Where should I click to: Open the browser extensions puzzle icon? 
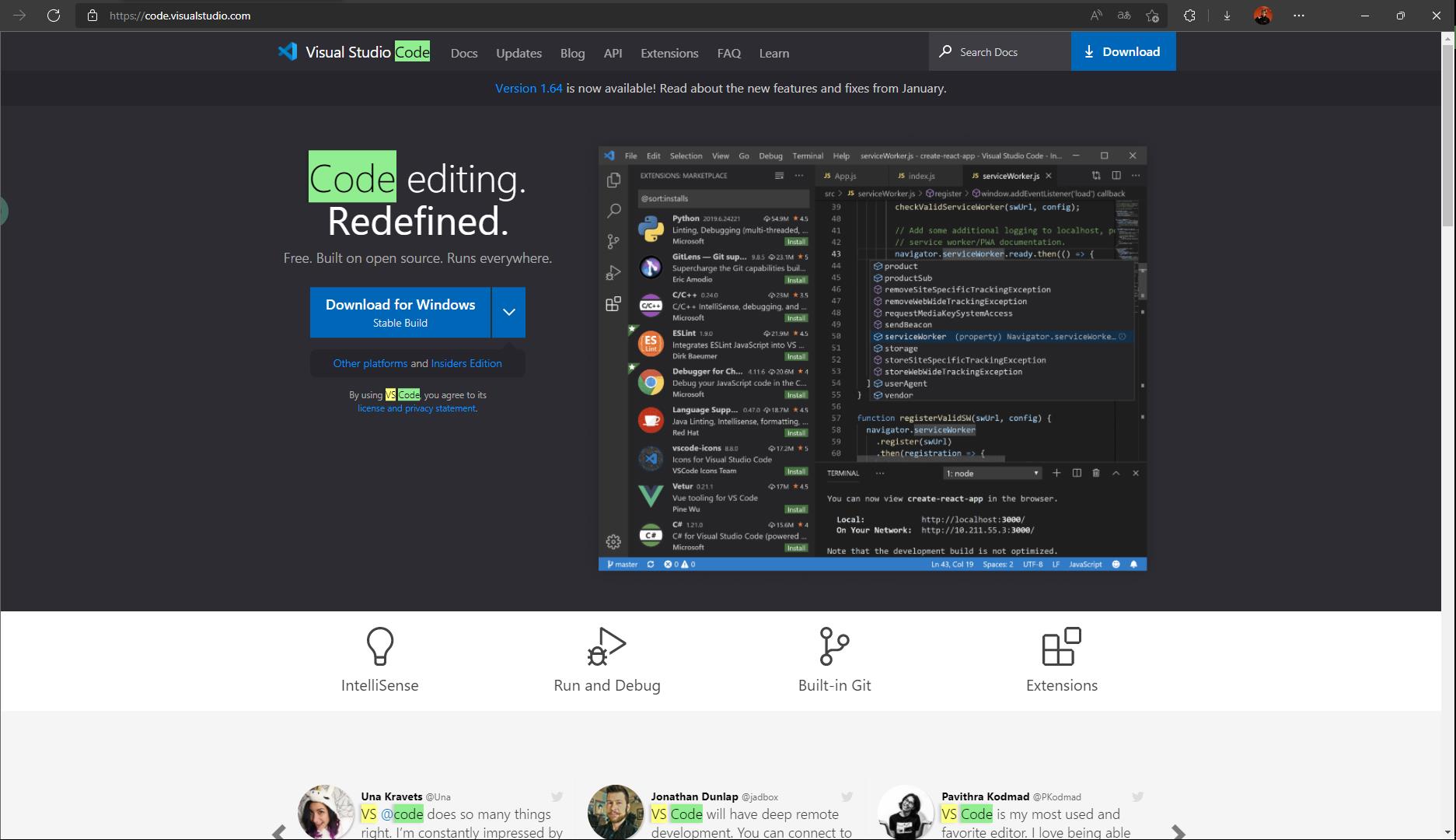(1189, 16)
